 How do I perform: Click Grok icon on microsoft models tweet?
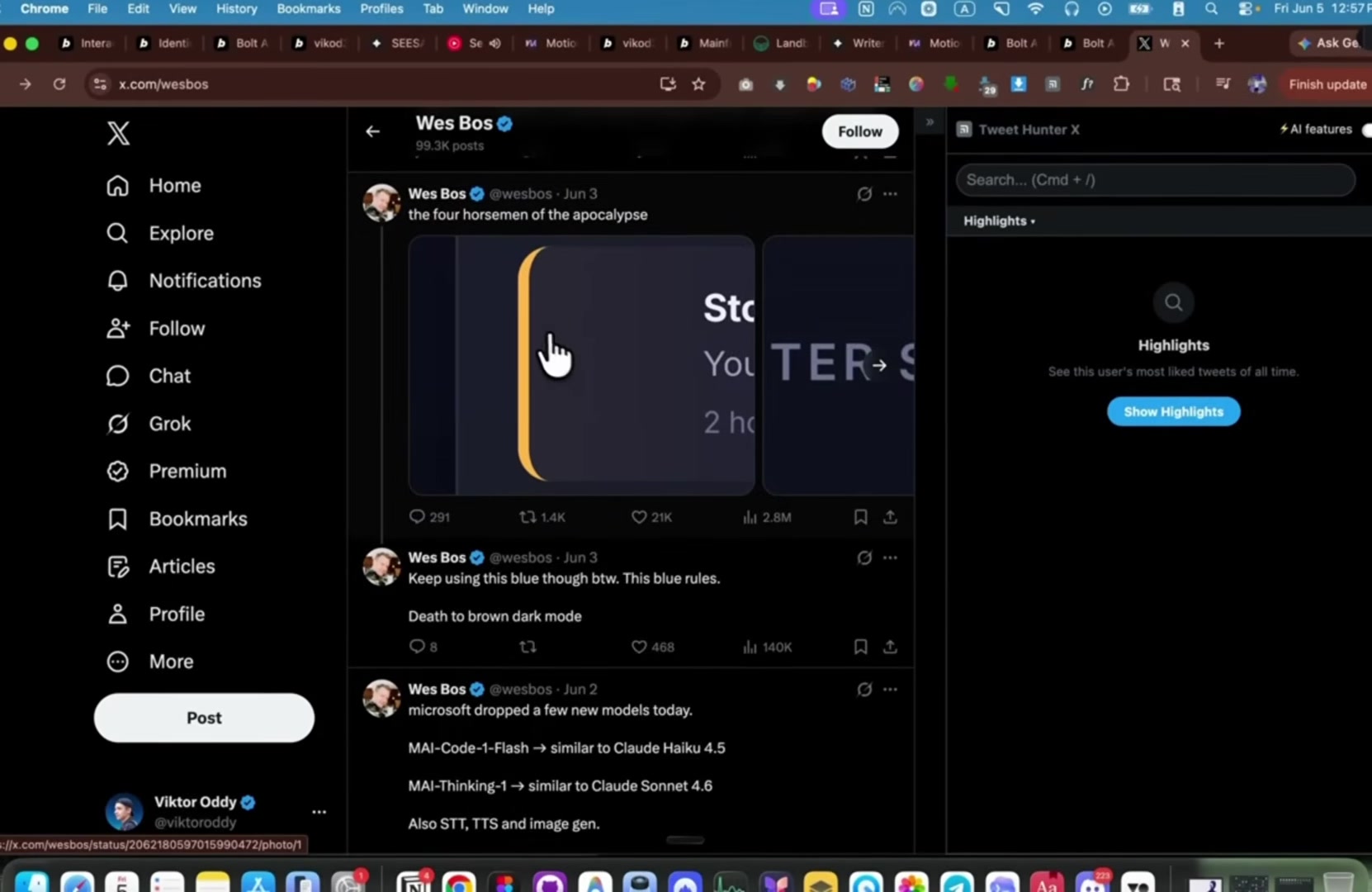864,689
